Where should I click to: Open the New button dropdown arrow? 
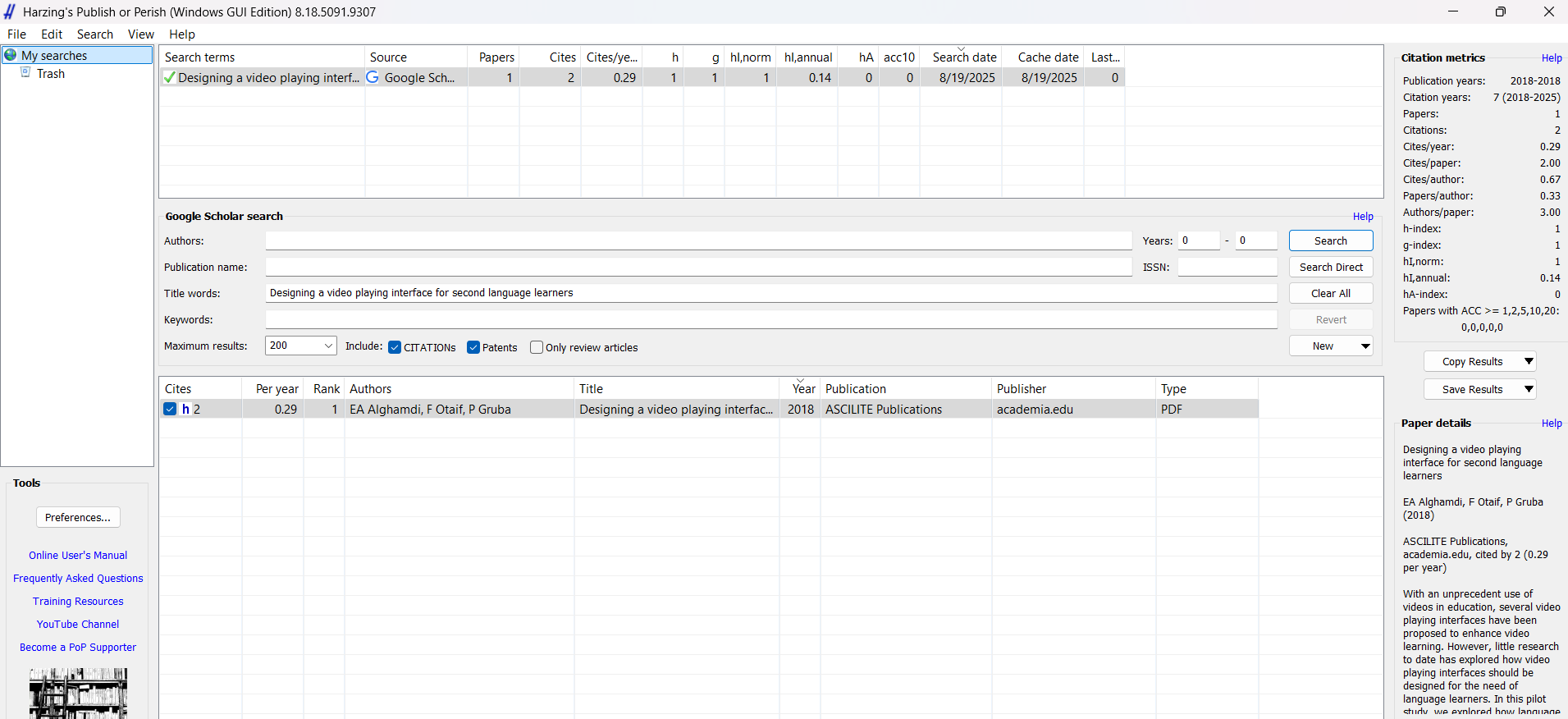tap(1365, 346)
